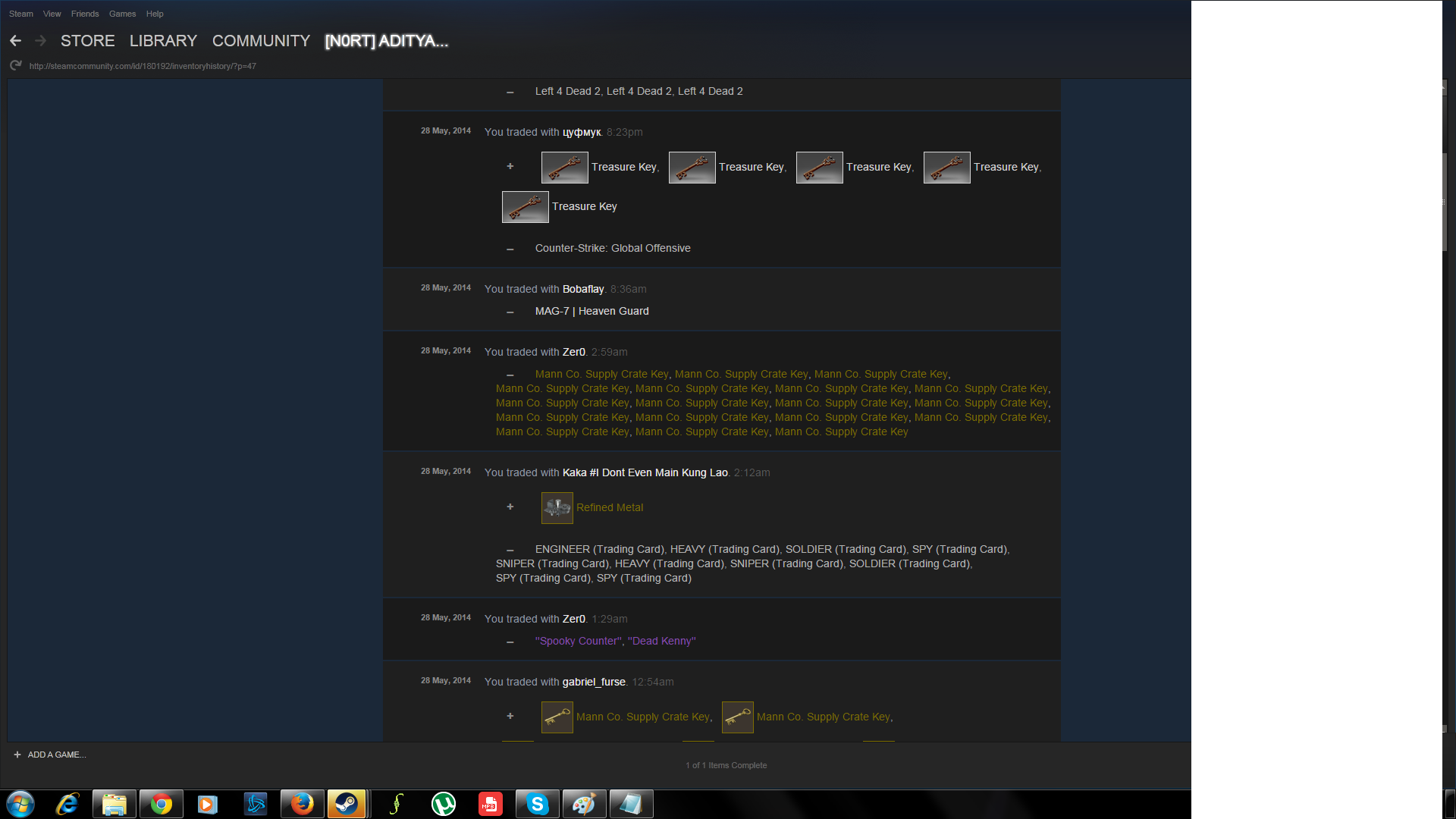Open Google Chrome from the taskbar
The height and width of the screenshot is (819, 1456).
(161, 804)
